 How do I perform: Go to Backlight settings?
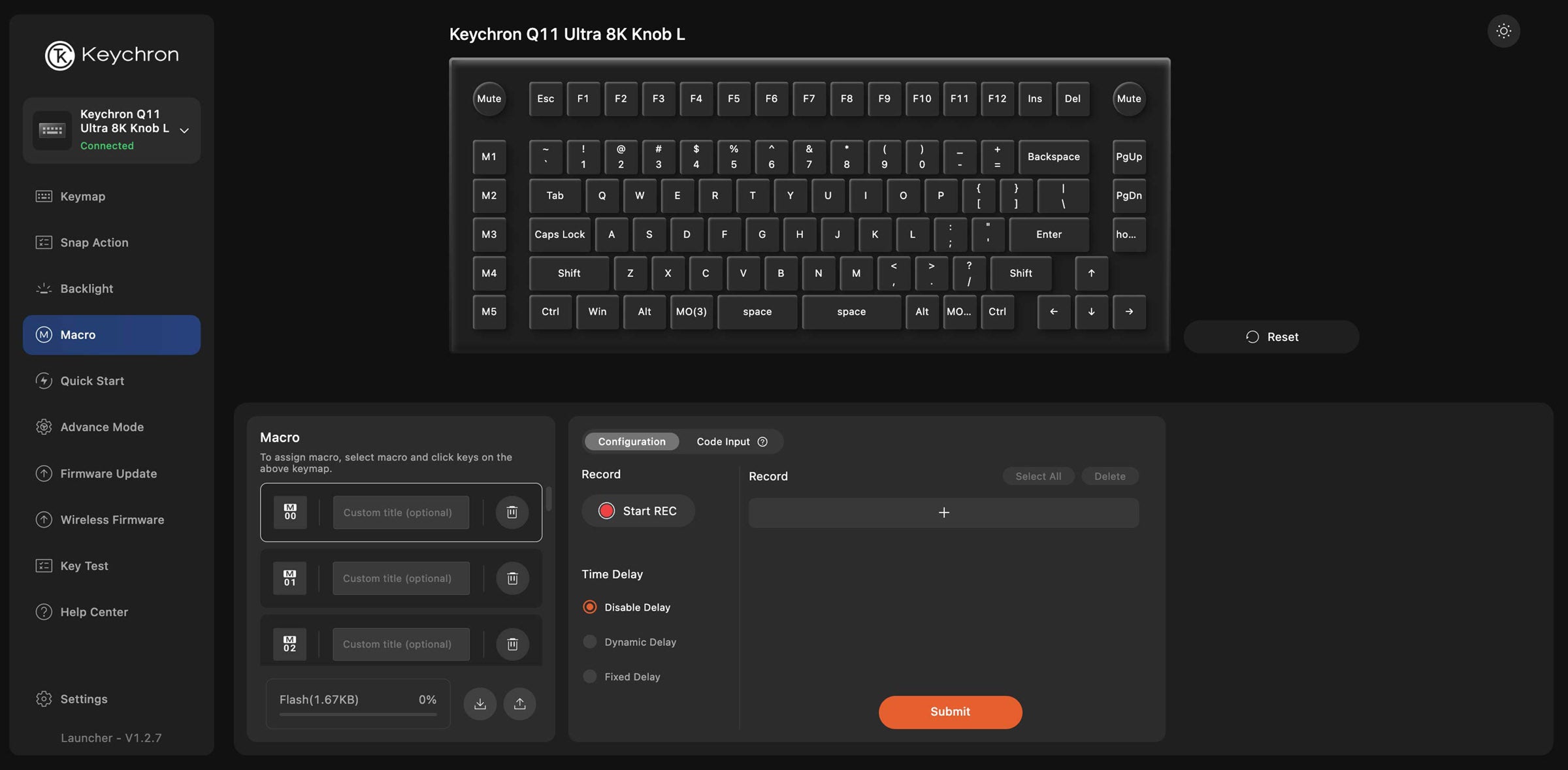(111, 289)
